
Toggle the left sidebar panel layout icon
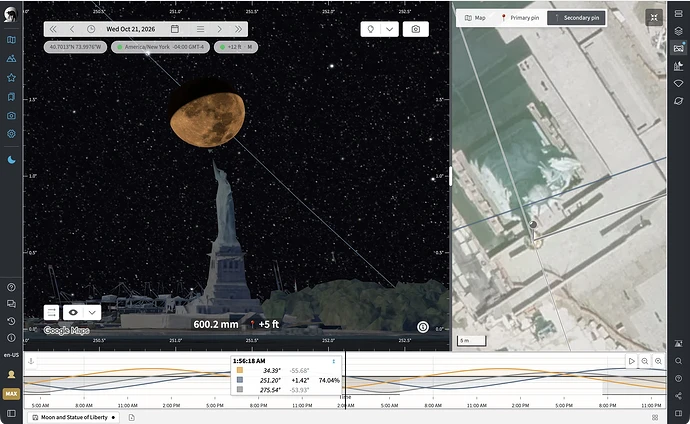click(x=11, y=413)
